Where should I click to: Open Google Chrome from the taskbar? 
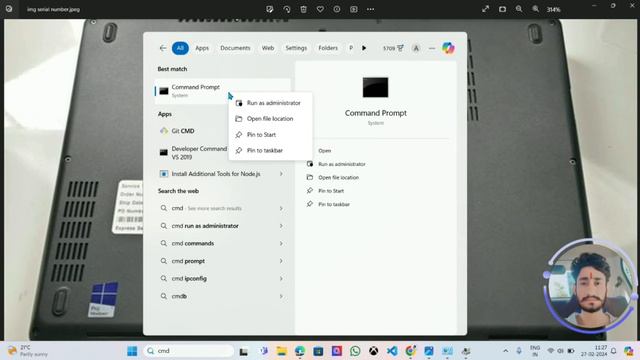point(411,351)
